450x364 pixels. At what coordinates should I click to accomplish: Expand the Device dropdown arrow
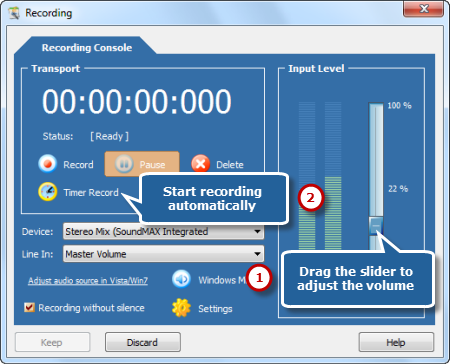pyautogui.click(x=257, y=231)
